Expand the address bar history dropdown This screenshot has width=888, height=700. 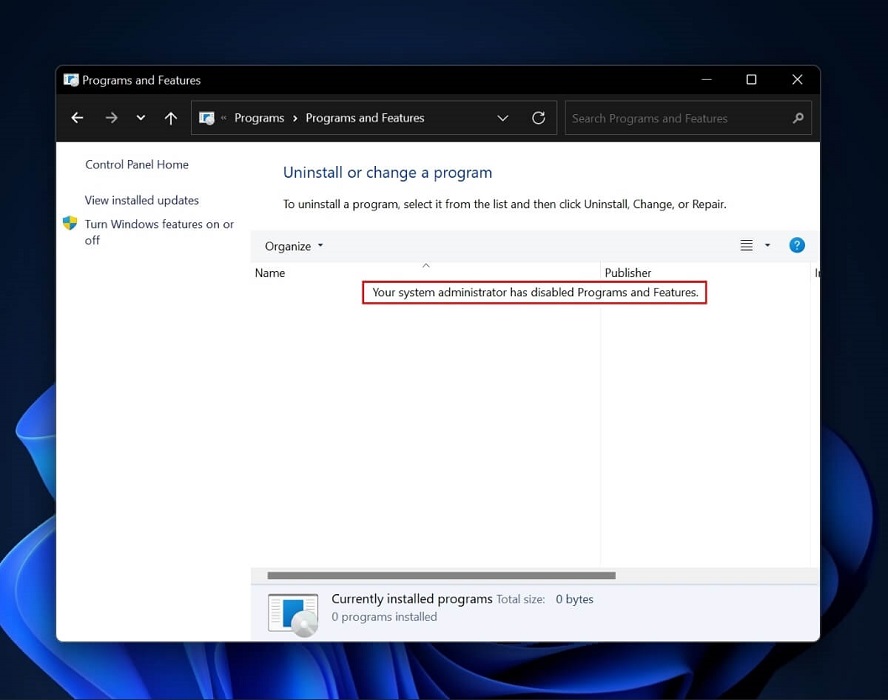click(x=503, y=118)
